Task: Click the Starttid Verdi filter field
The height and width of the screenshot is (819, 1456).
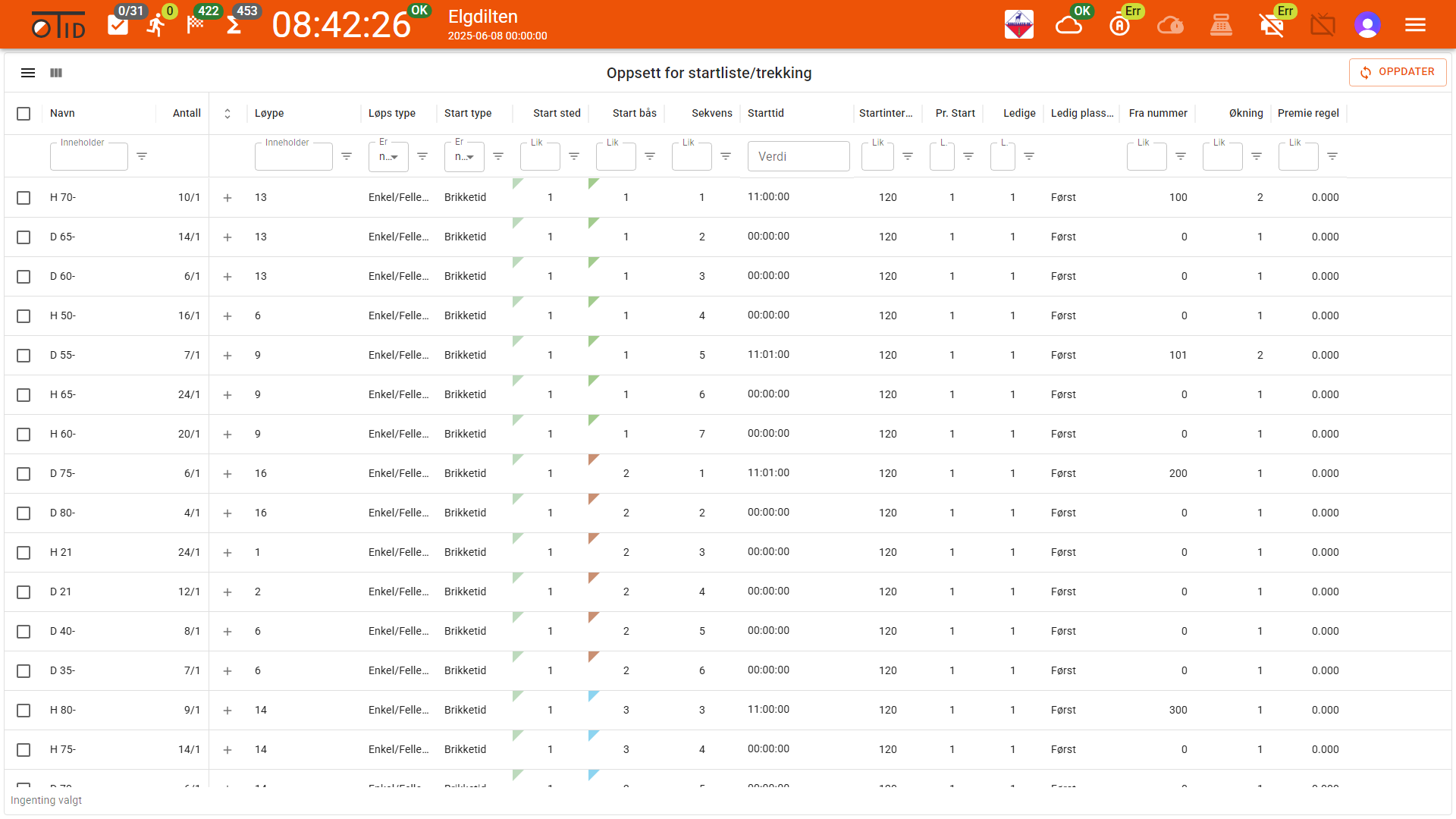Action: [x=799, y=156]
